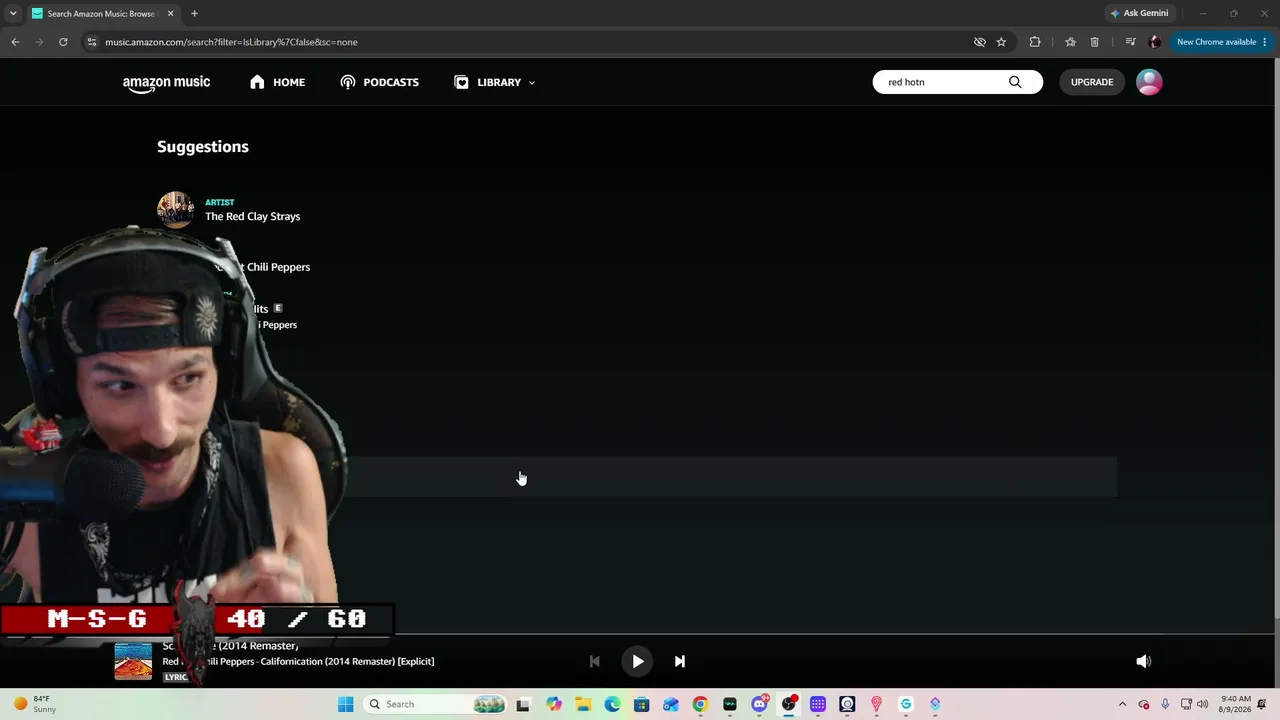Click the third-party cookies blocked eye icon
Viewport: 1280px width, 720px height.
980,42
